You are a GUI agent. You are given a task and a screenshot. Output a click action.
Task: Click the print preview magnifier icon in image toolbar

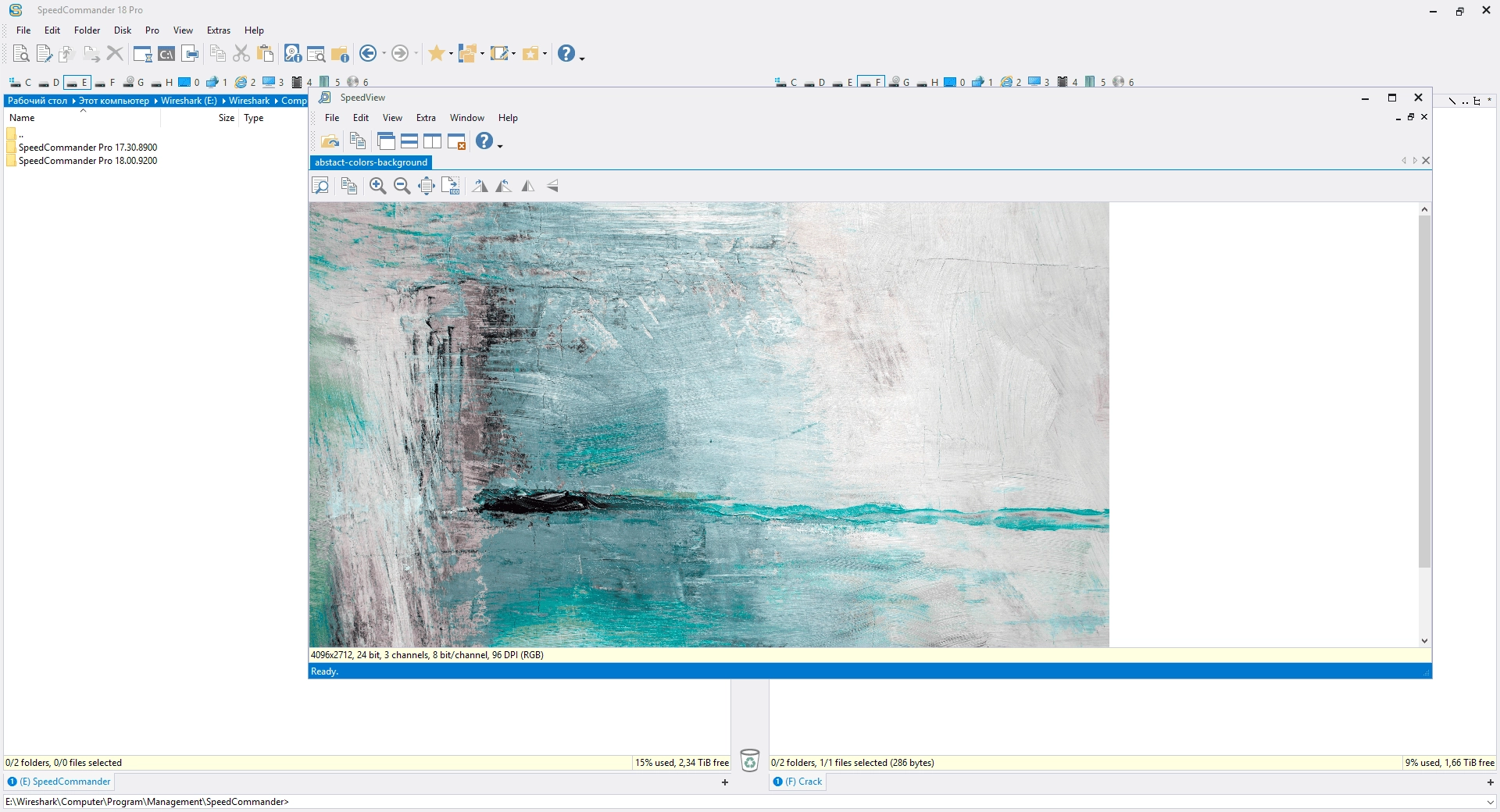320,186
